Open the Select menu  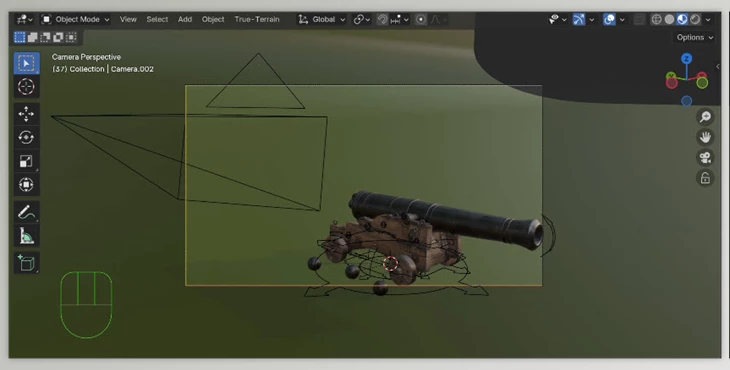[157, 20]
